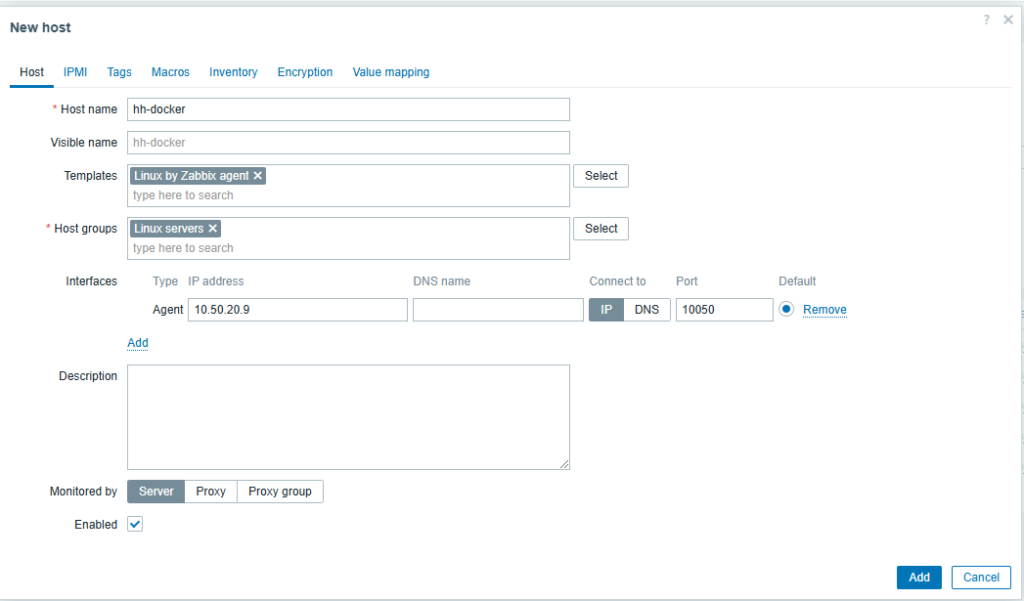1024x601 pixels.
Task: Select DNS as the connect-to method
Action: 647,309
